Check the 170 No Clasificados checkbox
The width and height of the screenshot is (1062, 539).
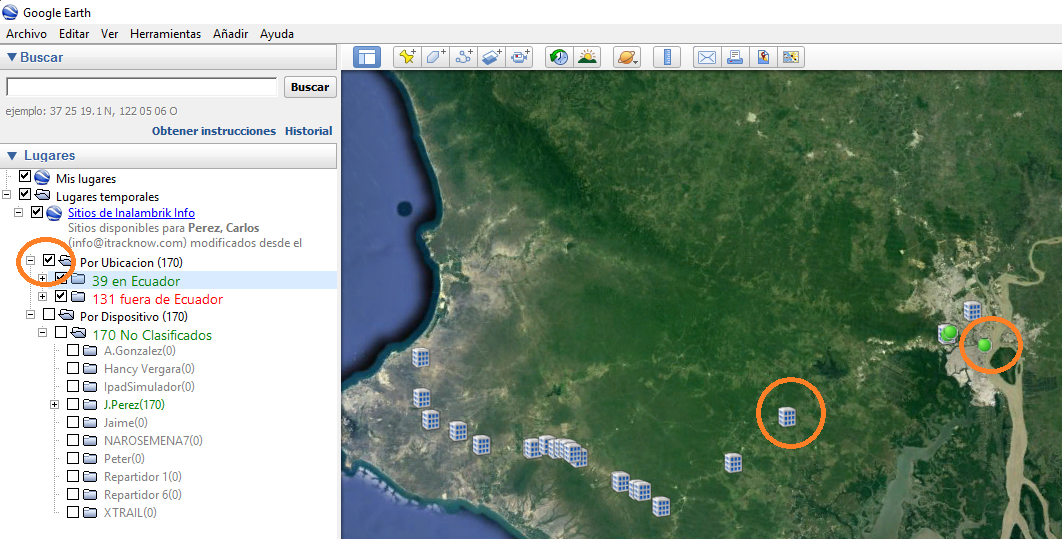61,332
